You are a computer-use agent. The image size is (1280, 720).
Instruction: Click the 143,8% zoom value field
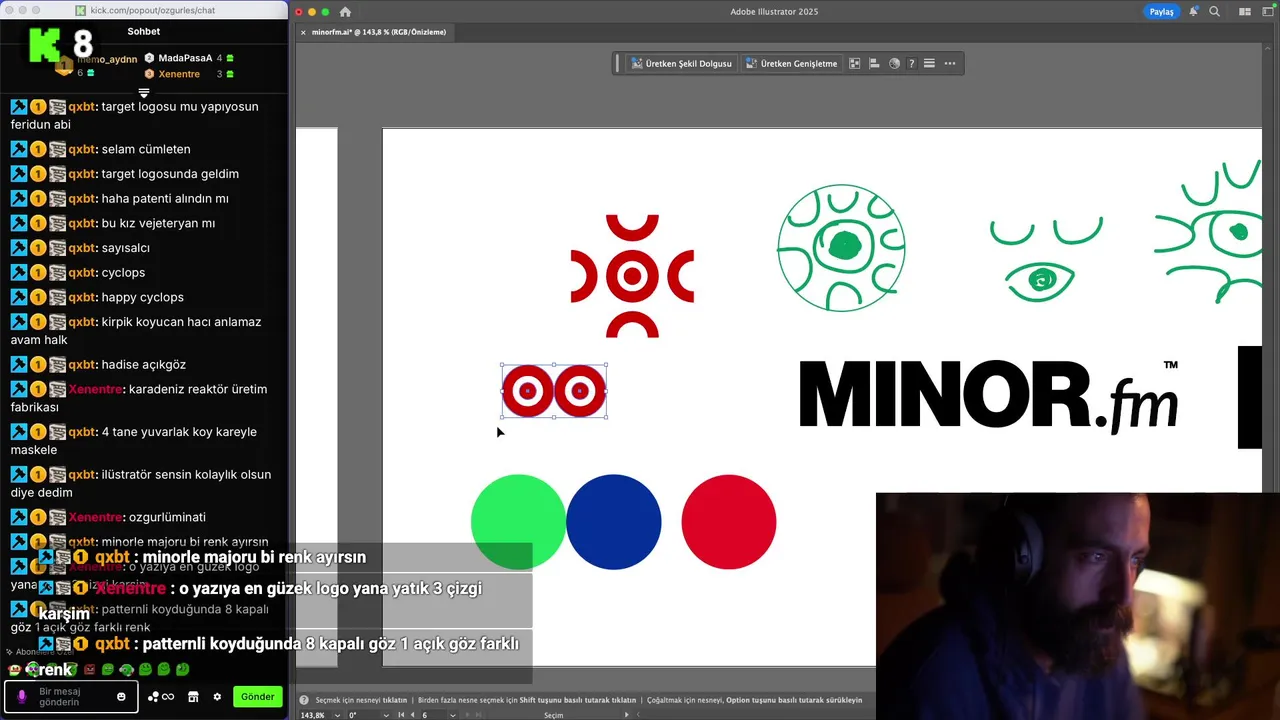point(313,715)
